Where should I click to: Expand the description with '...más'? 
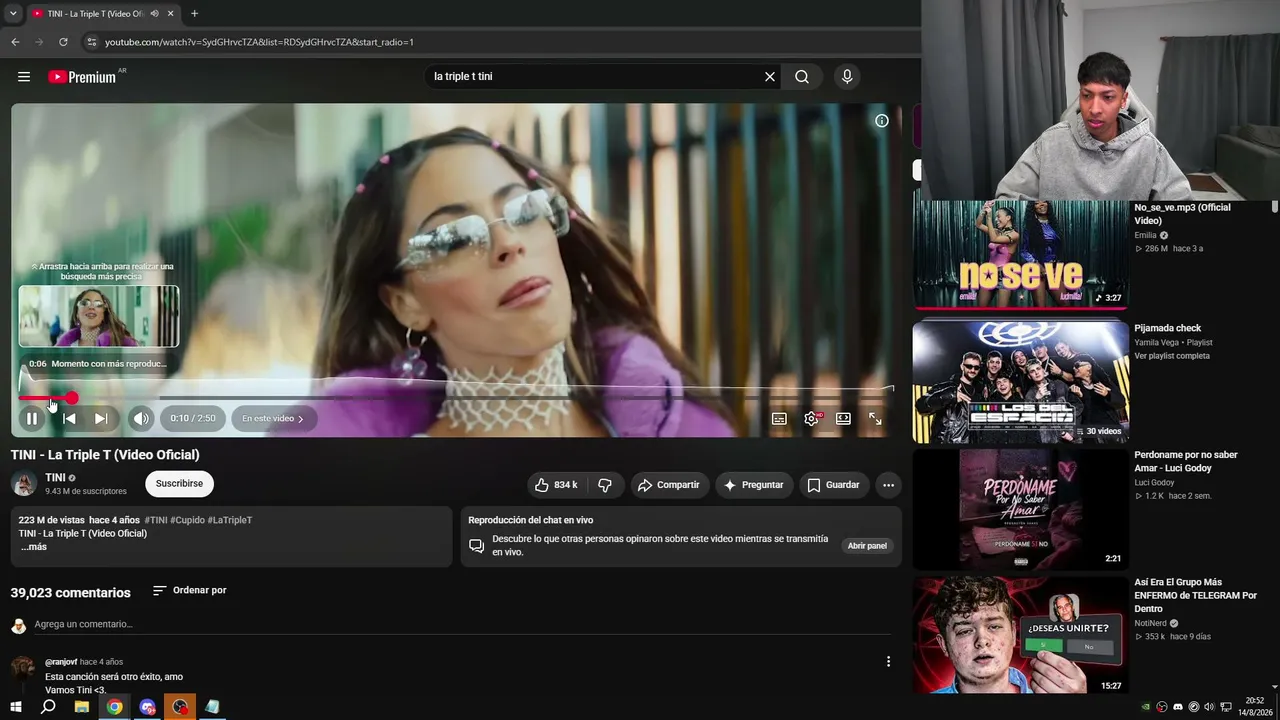click(34, 547)
